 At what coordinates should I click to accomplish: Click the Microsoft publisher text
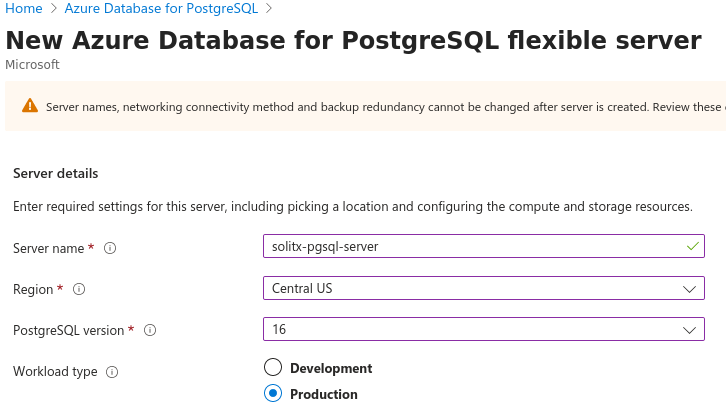click(32, 64)
